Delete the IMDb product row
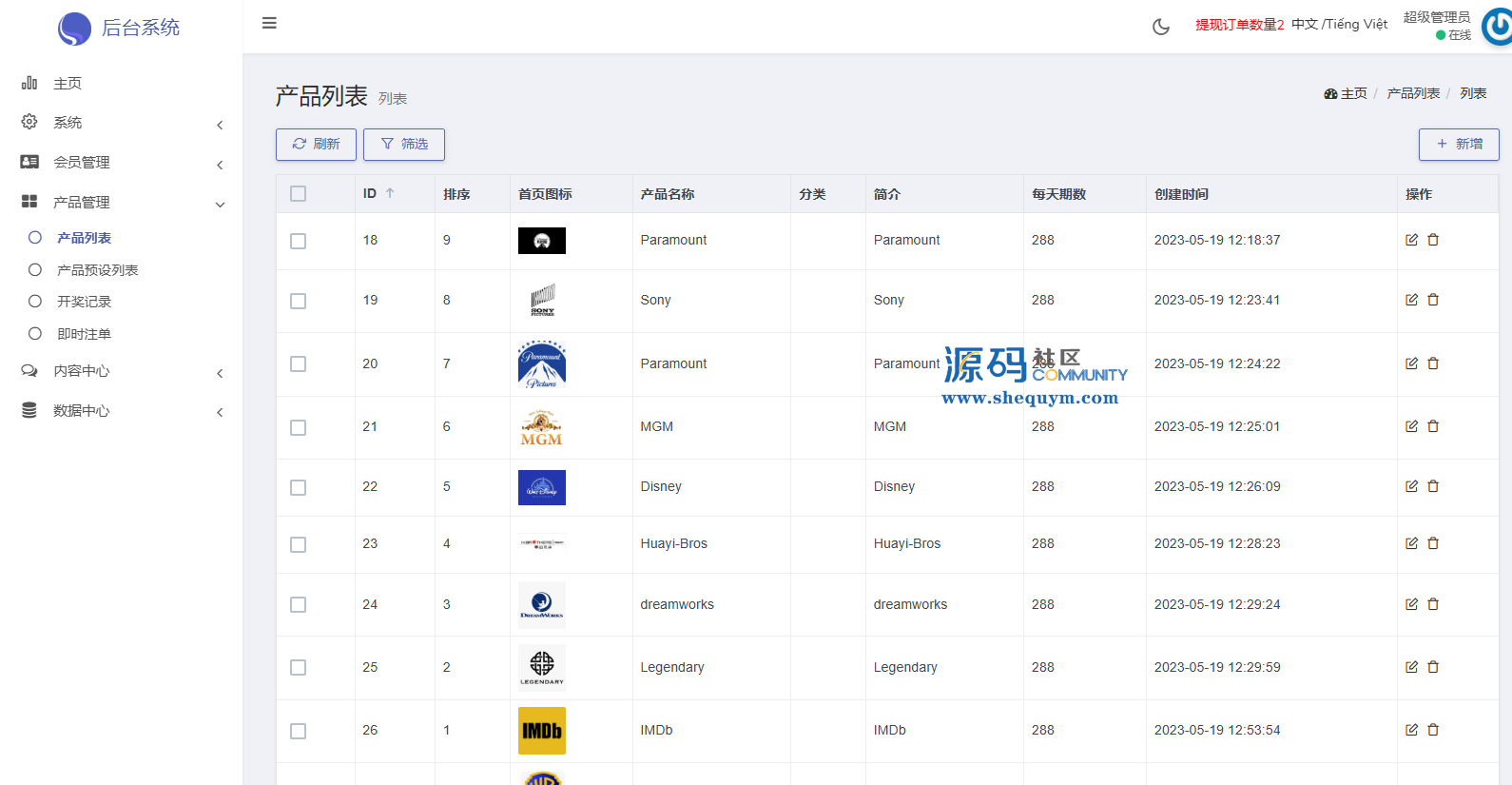Viewport: 1512px width, 785px height. [1433, 730]
